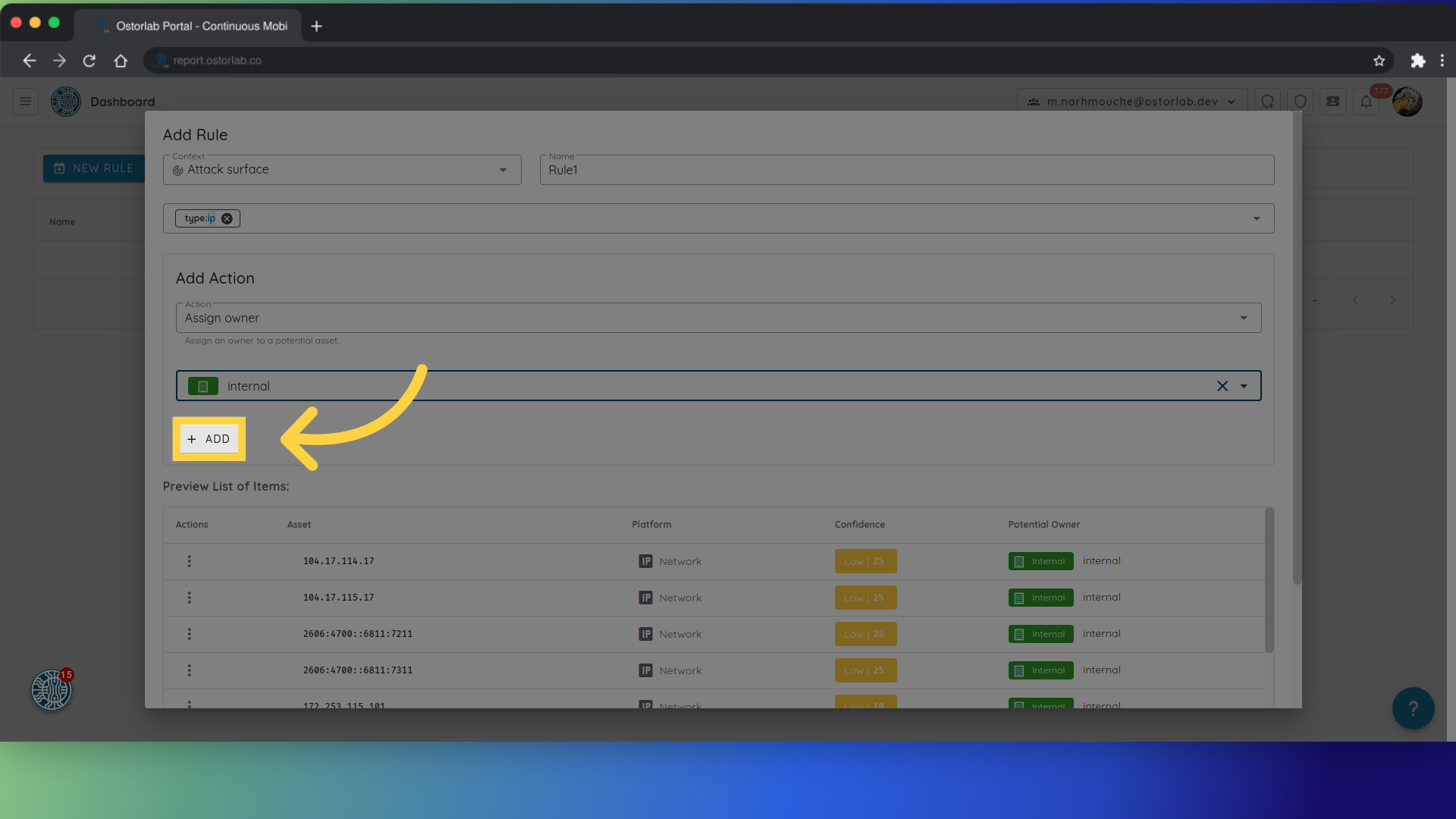Image resolution: width=1456 pixels, height=819 pixels.
Task: Clear the internal owner selection
Action: click(1222, 386)
